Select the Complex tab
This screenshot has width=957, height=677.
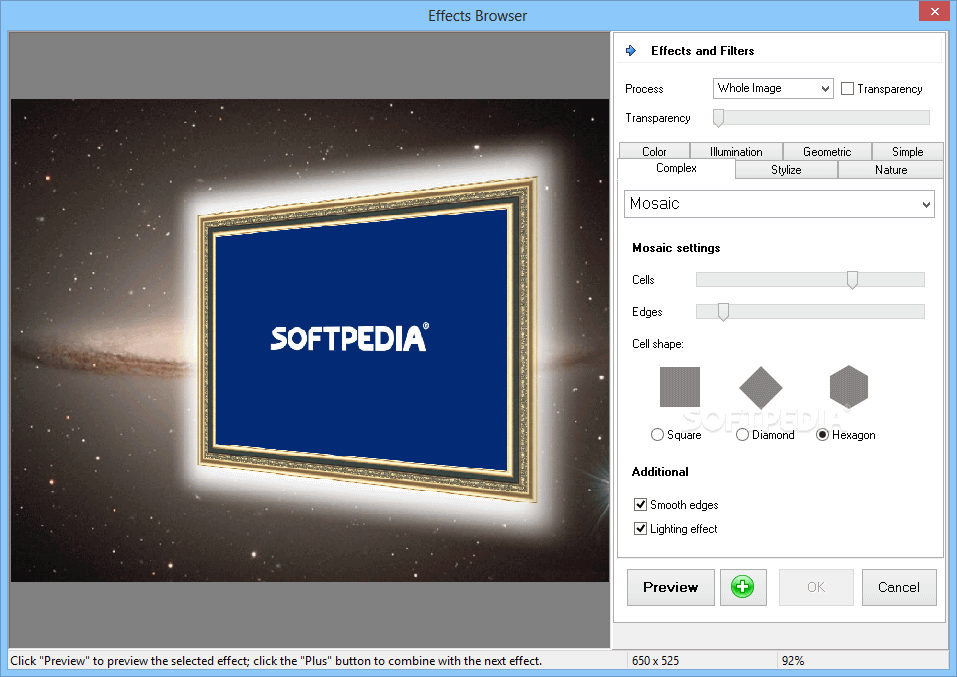[676, 168]
